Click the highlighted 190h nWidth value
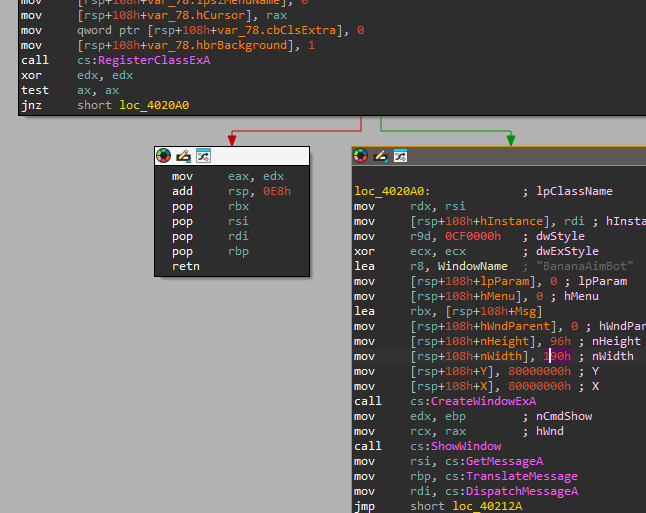Screen dimensions: 646x513 click(557, 356)
